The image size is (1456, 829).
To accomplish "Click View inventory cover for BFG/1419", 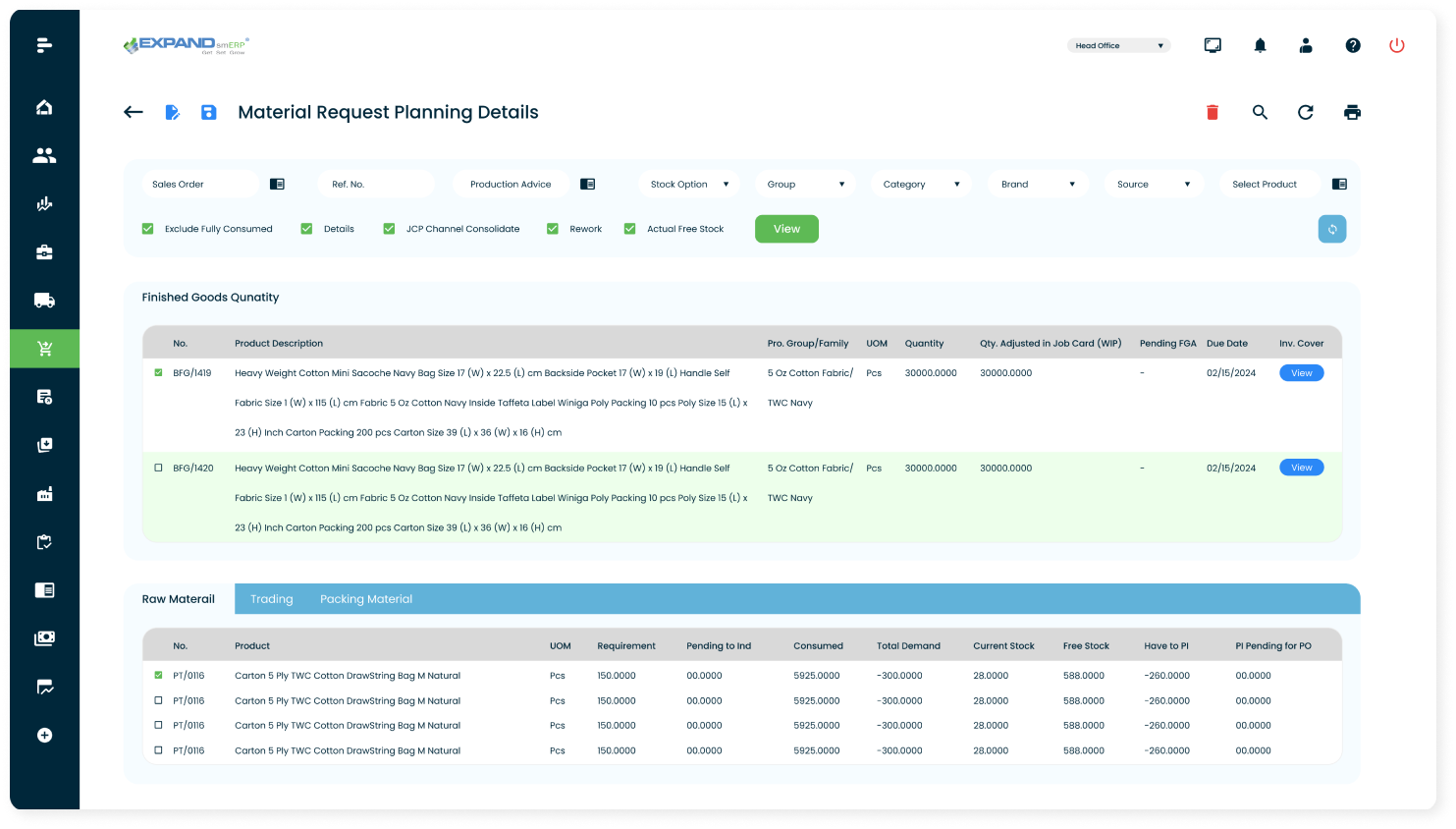I will pos(1301,373).
